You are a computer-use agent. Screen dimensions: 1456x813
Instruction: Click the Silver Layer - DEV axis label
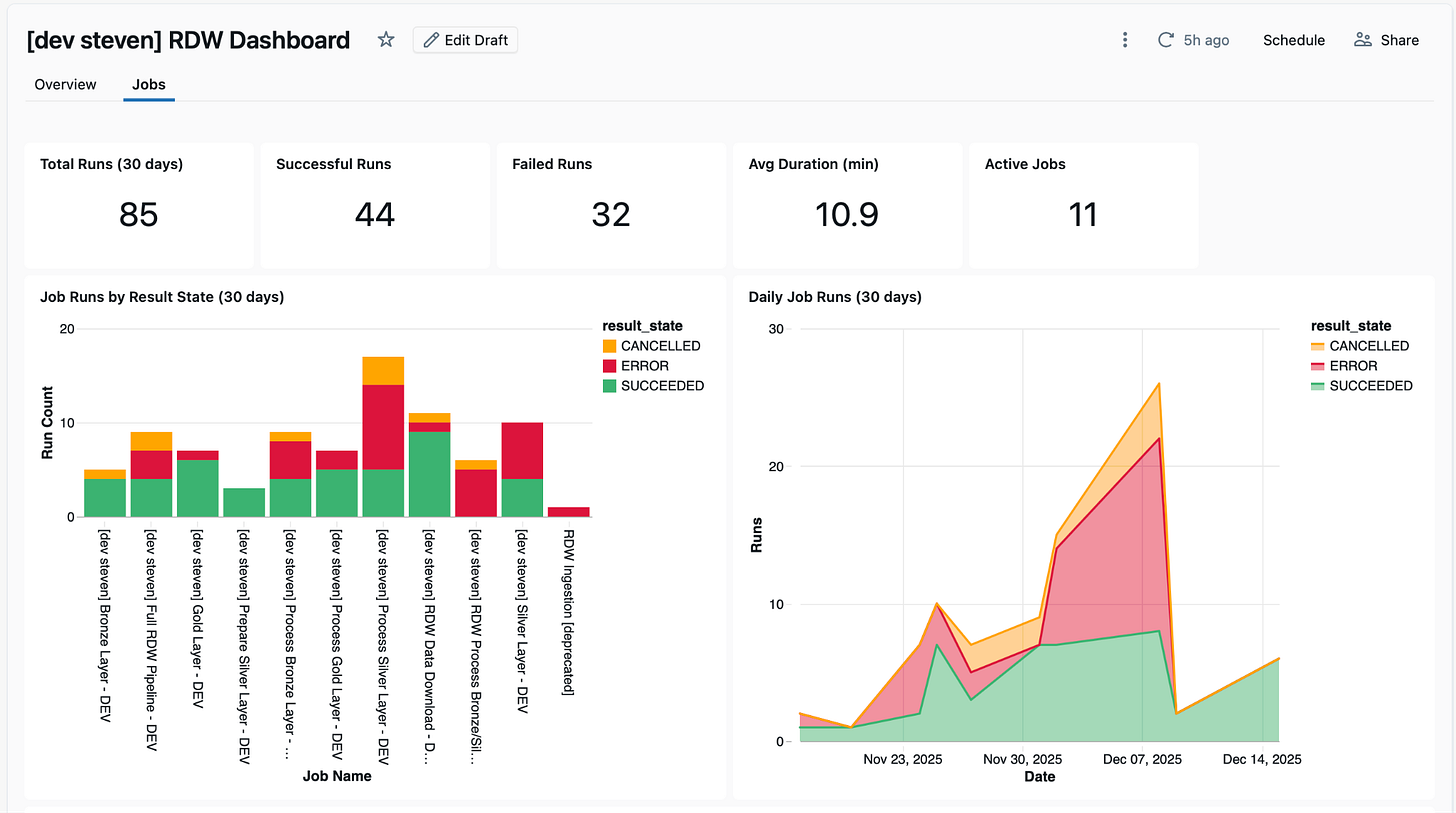pyautogui.click(x=522, y=620)
